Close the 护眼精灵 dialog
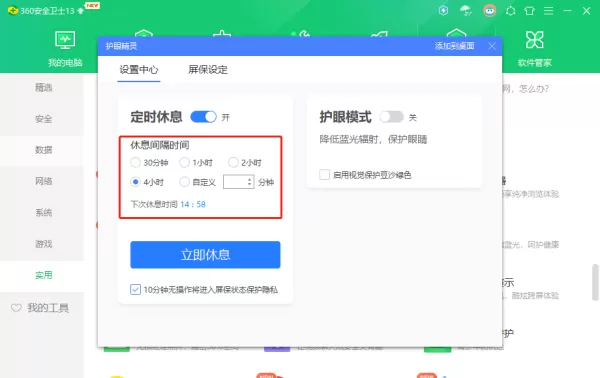 (492, 46)
